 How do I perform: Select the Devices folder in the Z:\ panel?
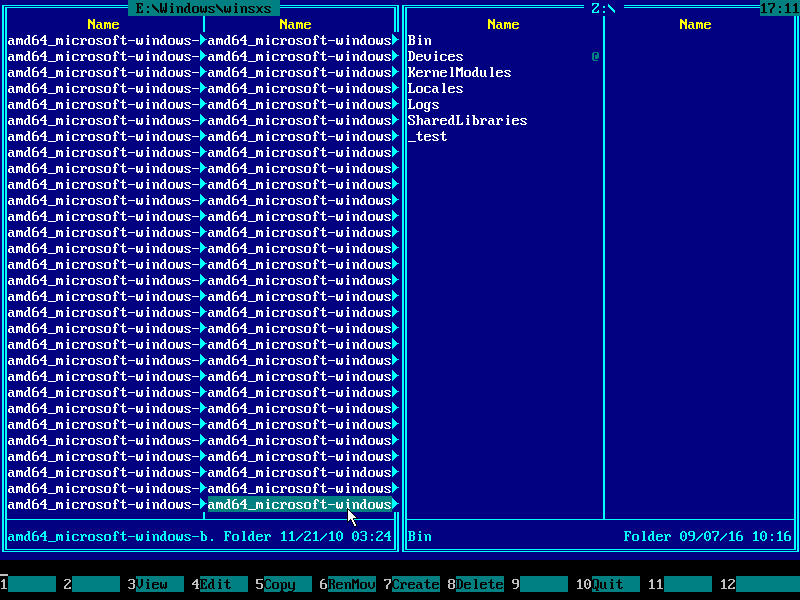click(435, 56)
